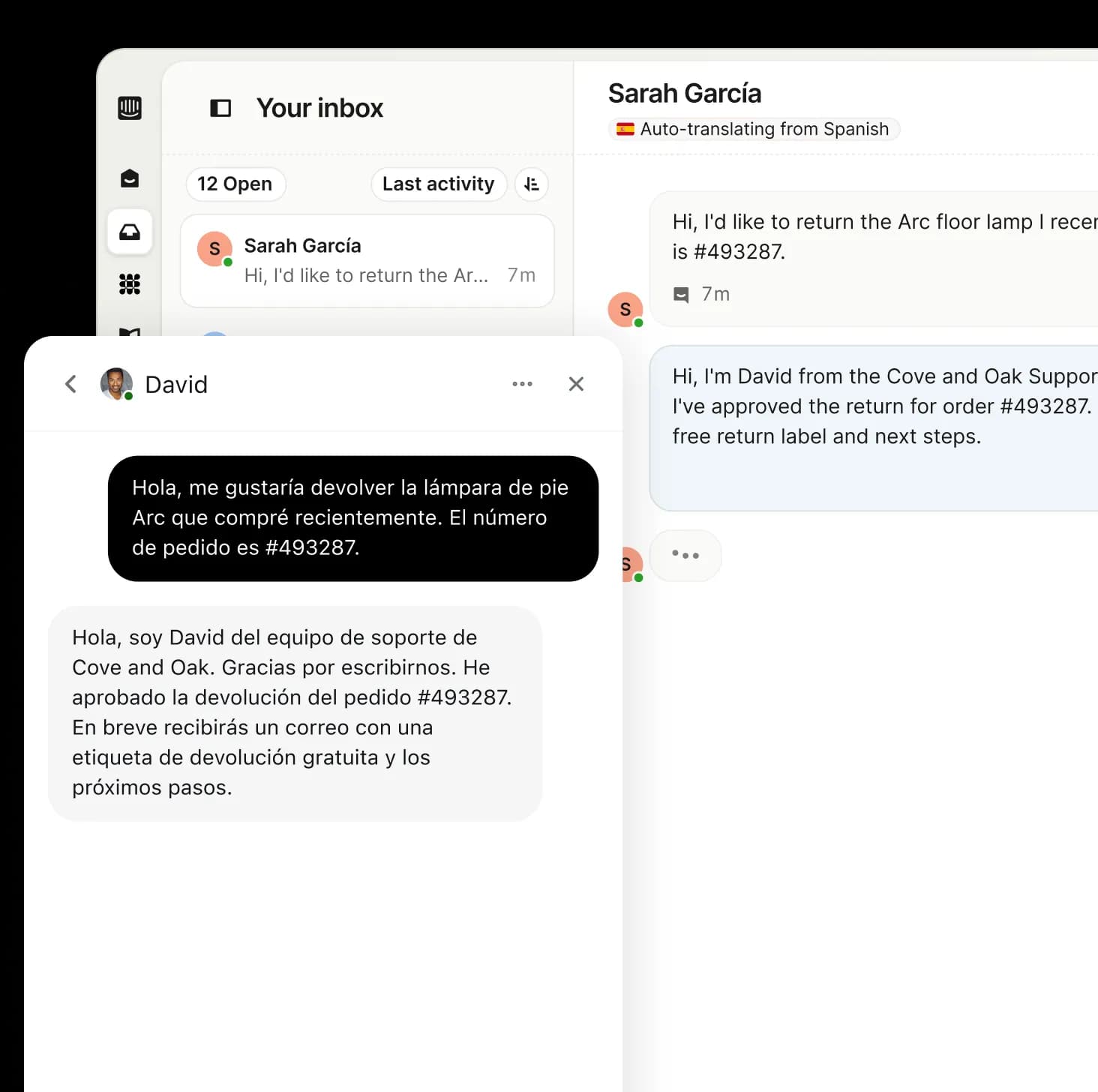Click Sarah's English message about Arc lamp
The height and width of the screenshot is (1092, 1098).
[x=874, y=259]
